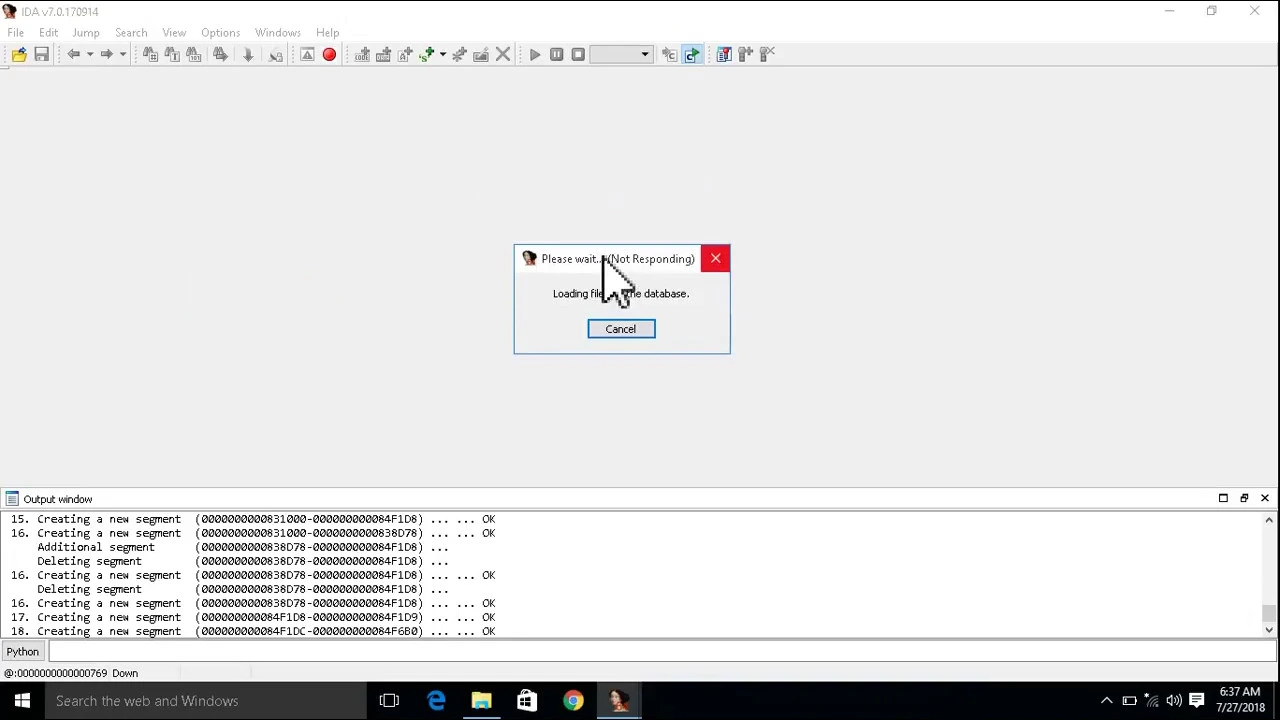Screen dimensions: 1280x720
Task: Open the Edit menu
Action: [x=48, y=33]
